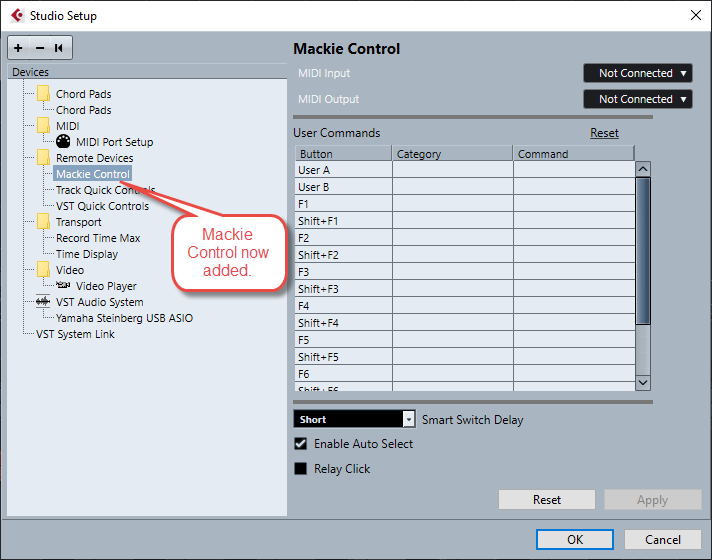Click the Remote Devices folder icon
The height and width of the screenshot is (560, 712).
tap(44, 158)
